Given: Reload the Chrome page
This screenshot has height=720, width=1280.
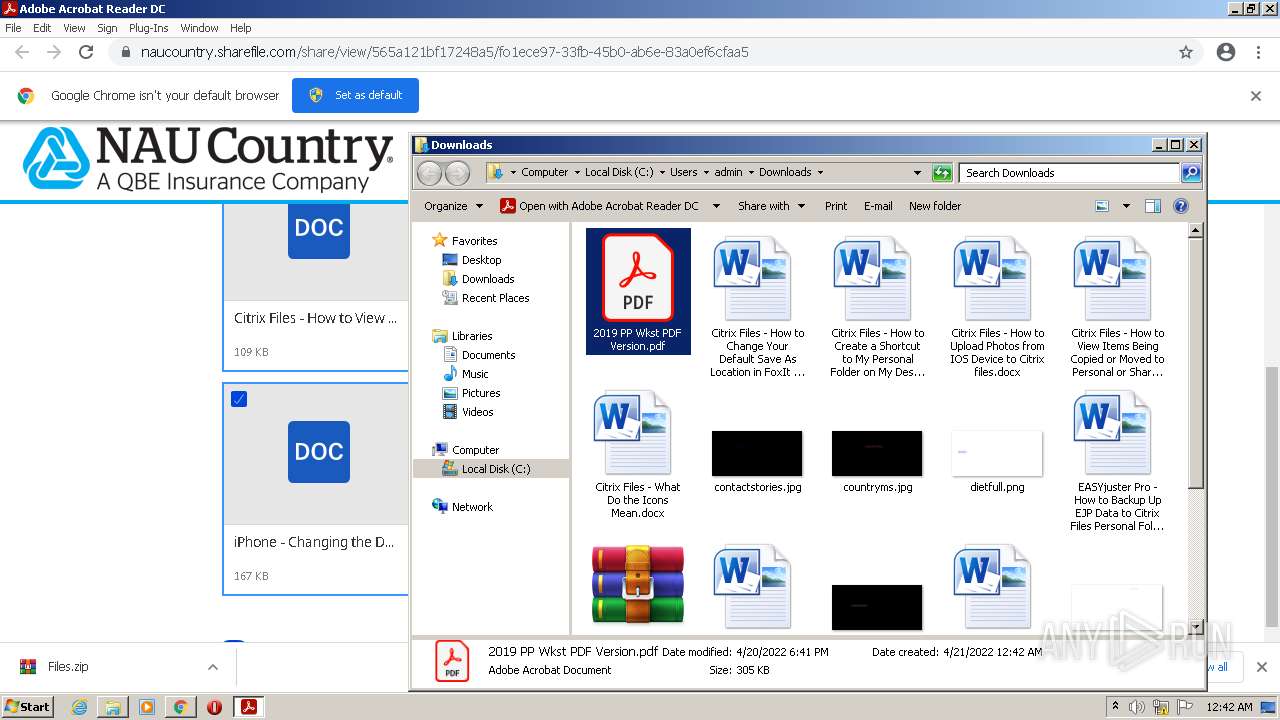Looking at the screenshot, I should [86, 52].
